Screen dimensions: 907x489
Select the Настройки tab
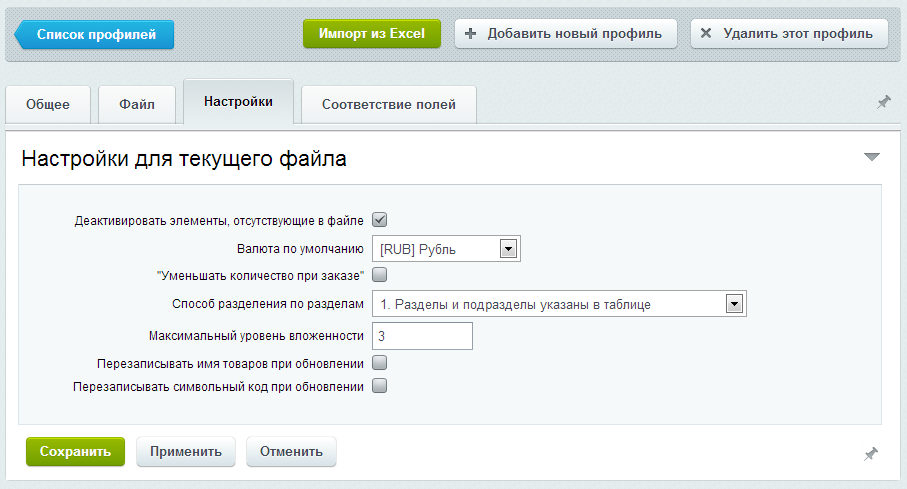pyautogui.click(x=238, y=102)
